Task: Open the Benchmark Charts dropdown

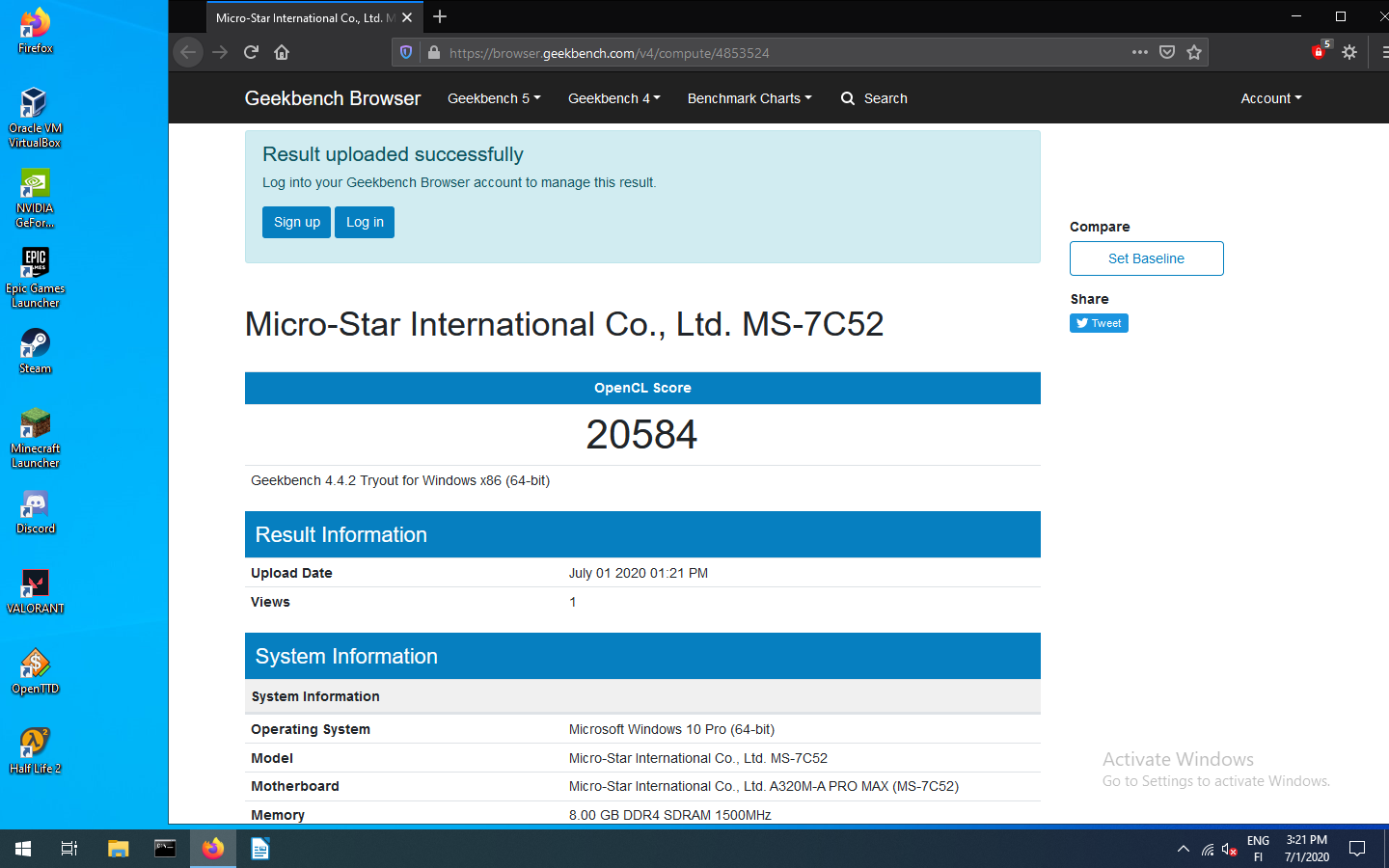Action: coord(749,98)
